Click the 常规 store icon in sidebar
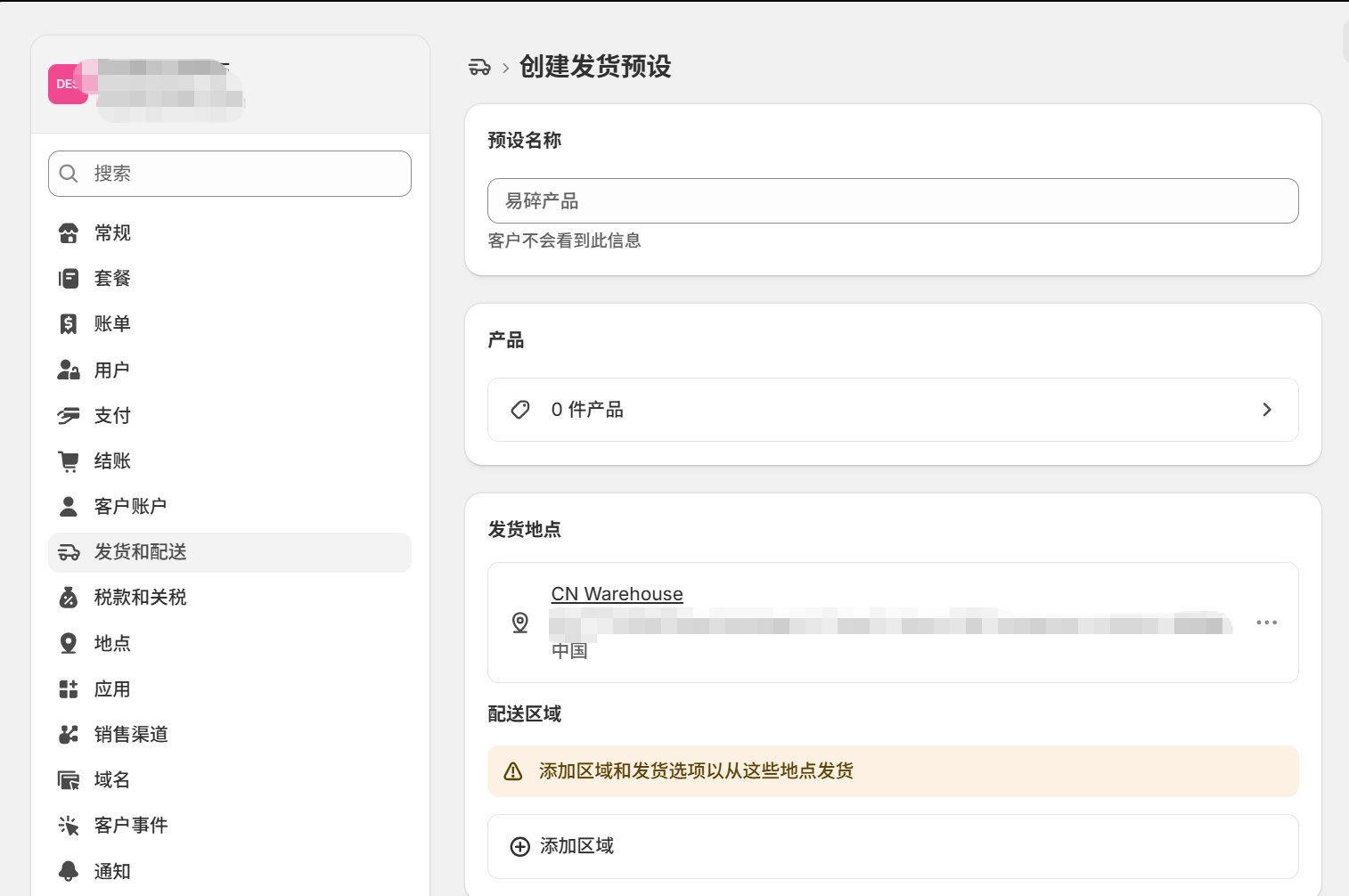 pyautogui.click(x=69, y=233)
